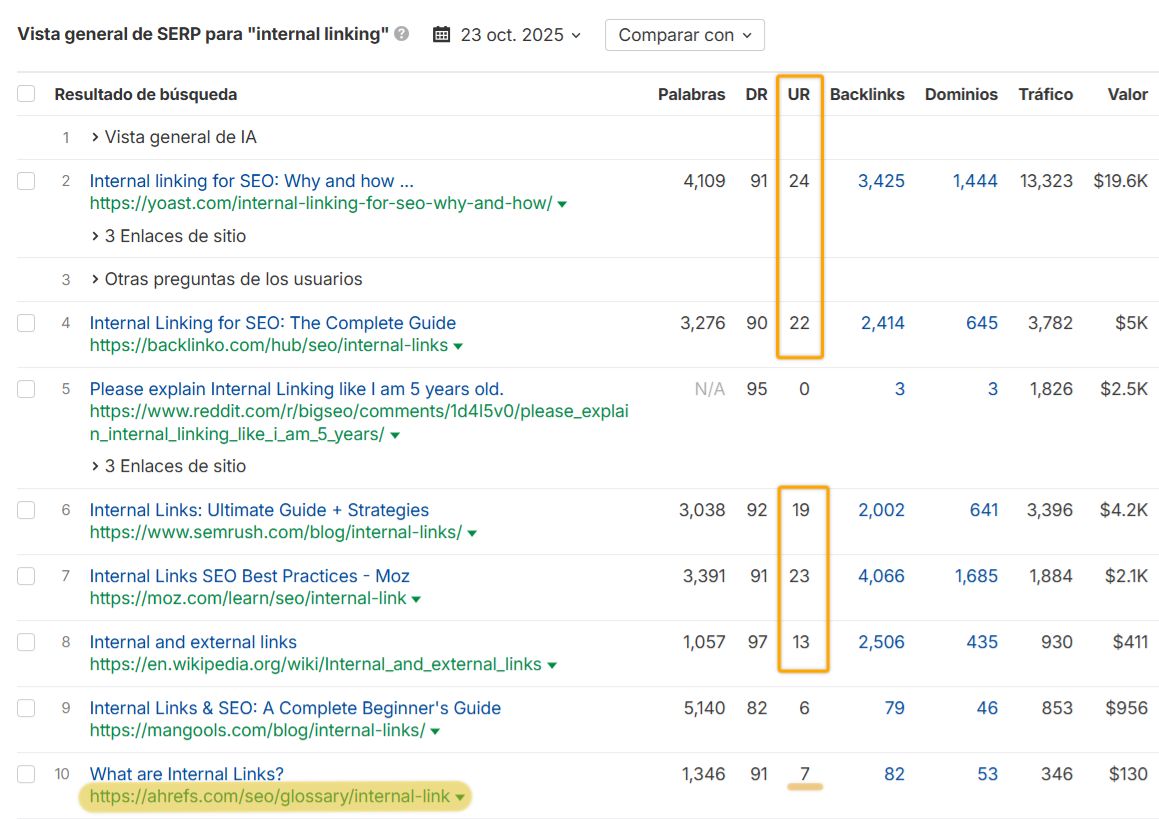Open the ahrefs.com glossary URL caret menu

(460, 797)
